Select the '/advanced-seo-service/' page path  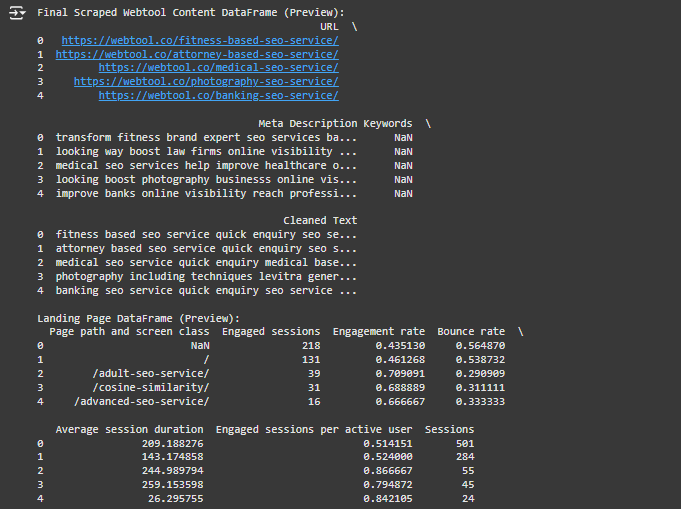coord(141,401)
